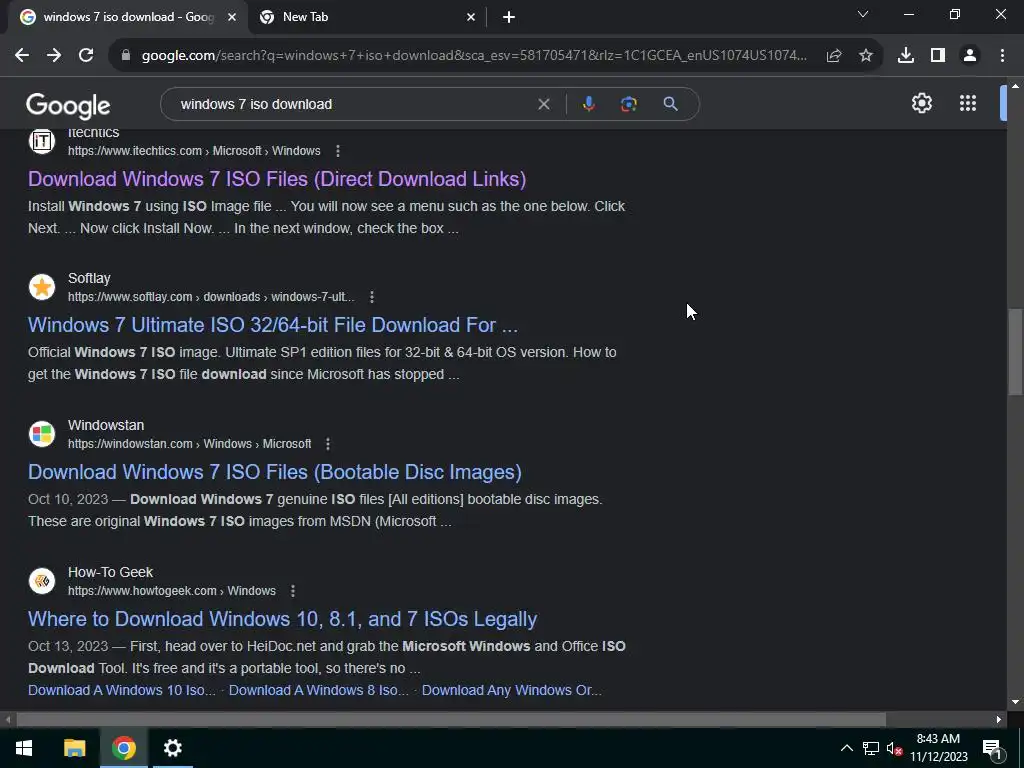Open Download A Windows 10 Iso sitelink
The image size is (1024, 768).
point(121,690)
